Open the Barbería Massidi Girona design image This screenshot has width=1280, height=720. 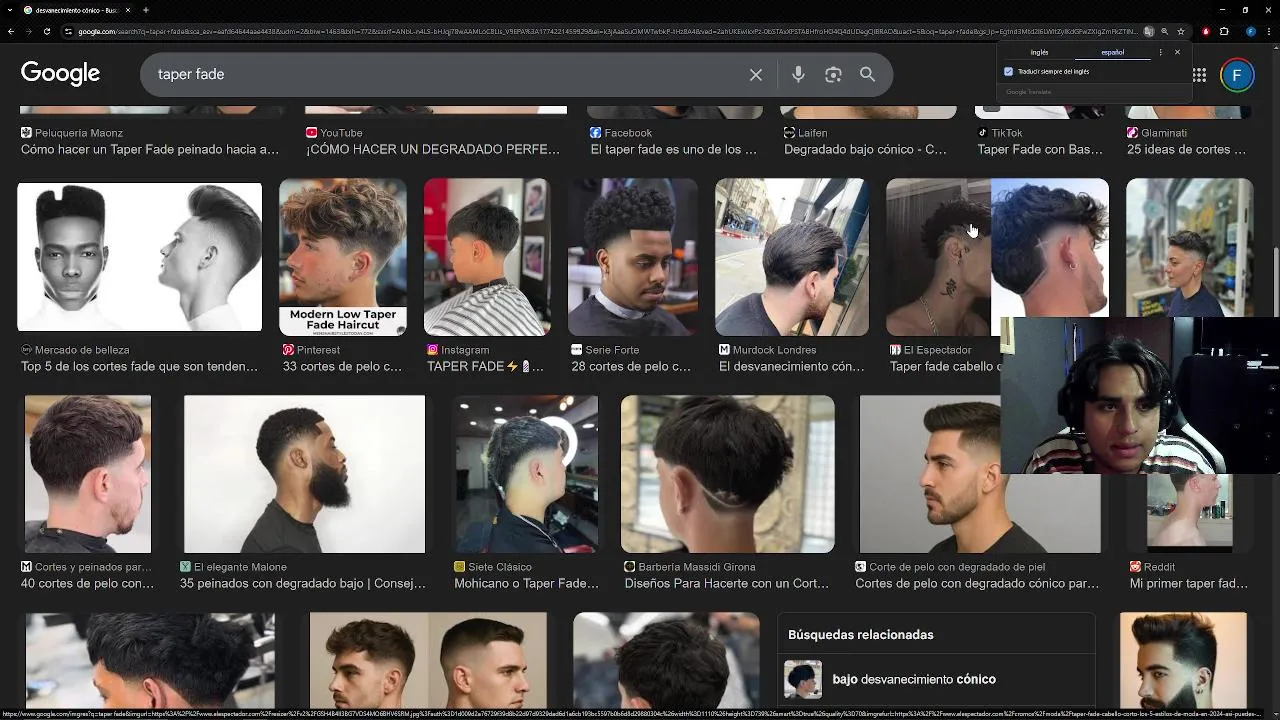click(x=728, y=474)
